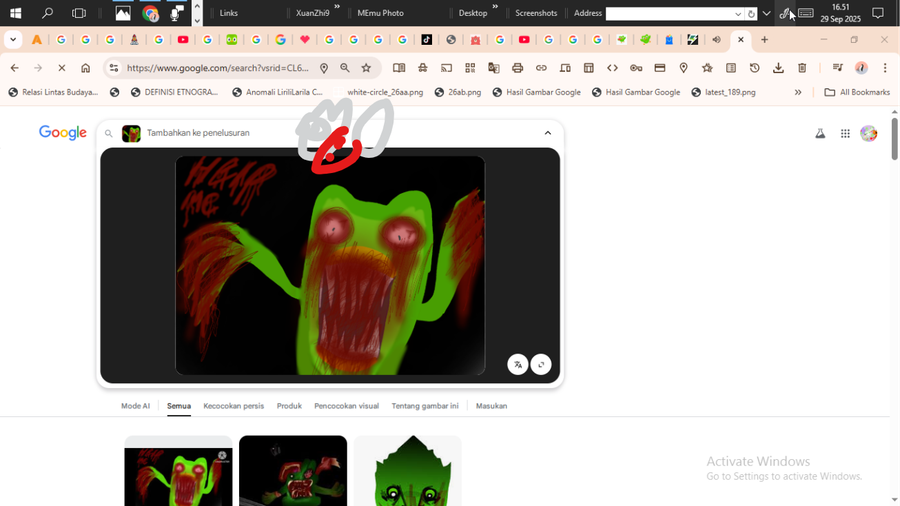
Task: Open Search Labs flask icon
Action: point(820,133)
